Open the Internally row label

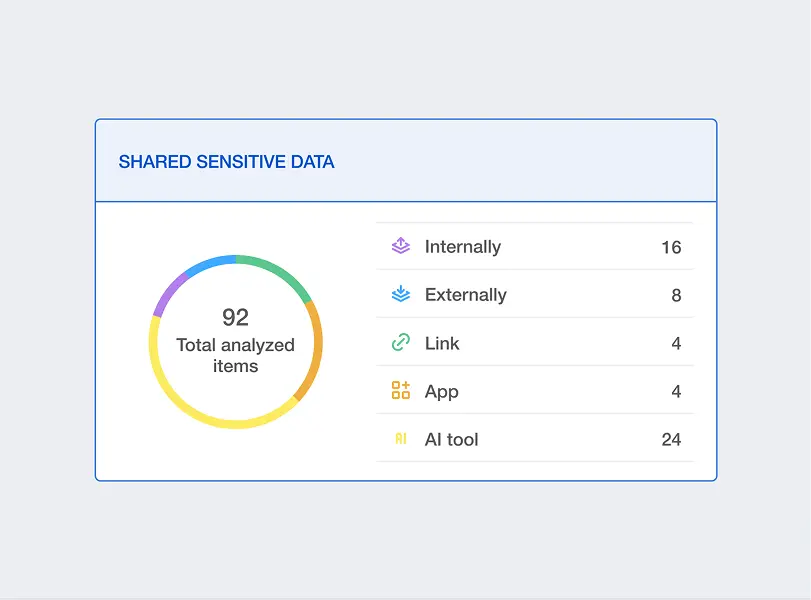tap(463, 247)
